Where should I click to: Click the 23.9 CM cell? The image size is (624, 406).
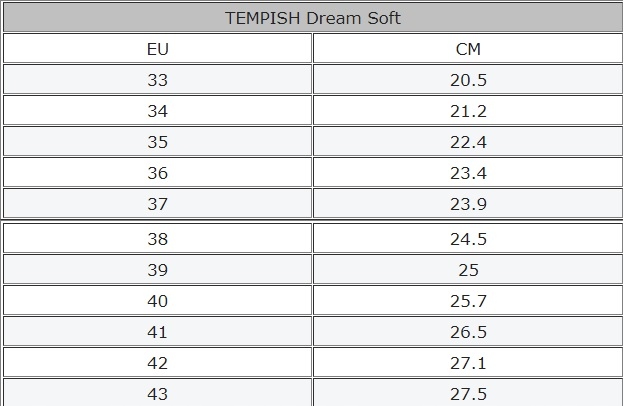[x=468, y=203]
